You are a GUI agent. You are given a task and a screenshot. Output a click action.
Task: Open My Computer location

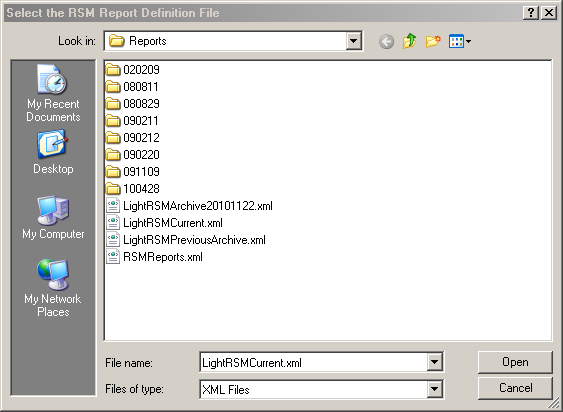[53, 218]
